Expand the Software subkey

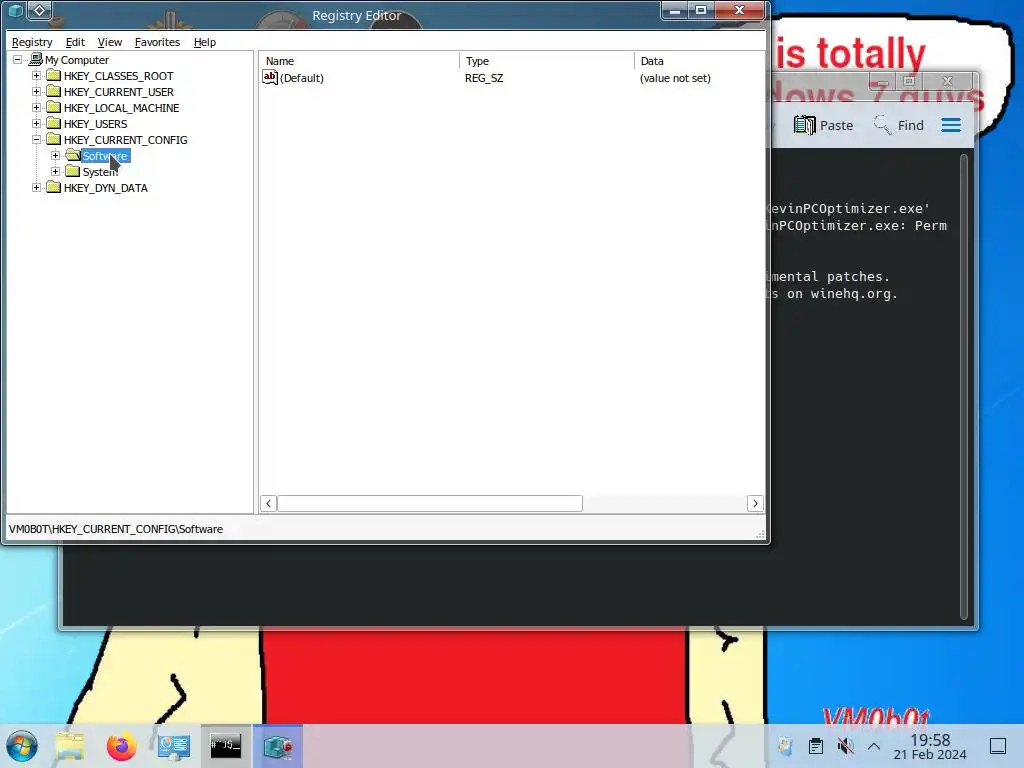[x=56, y=155]
